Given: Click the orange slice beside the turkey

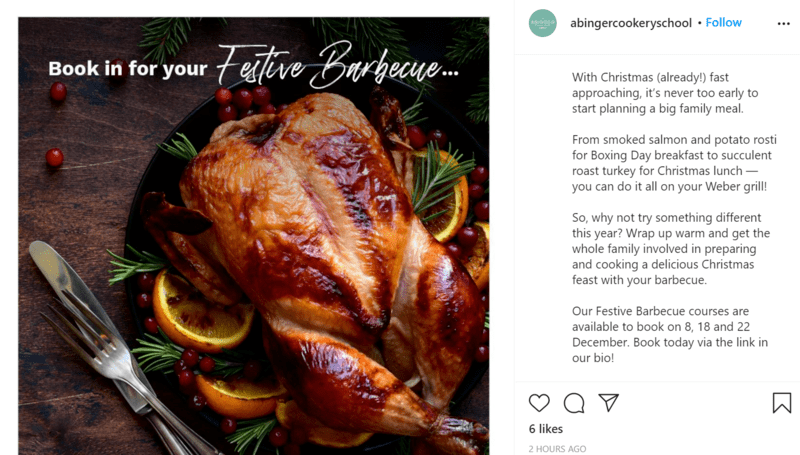Looking at the screenshot, I should tap(203, 312).
